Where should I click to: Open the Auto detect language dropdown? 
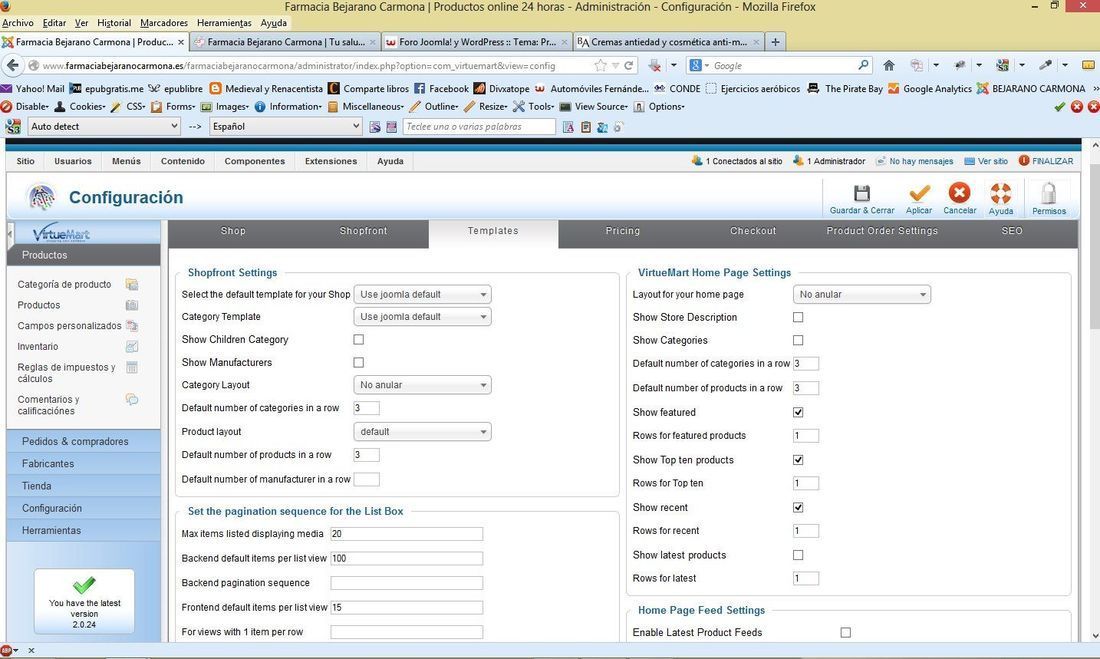(x=104, y=126)
